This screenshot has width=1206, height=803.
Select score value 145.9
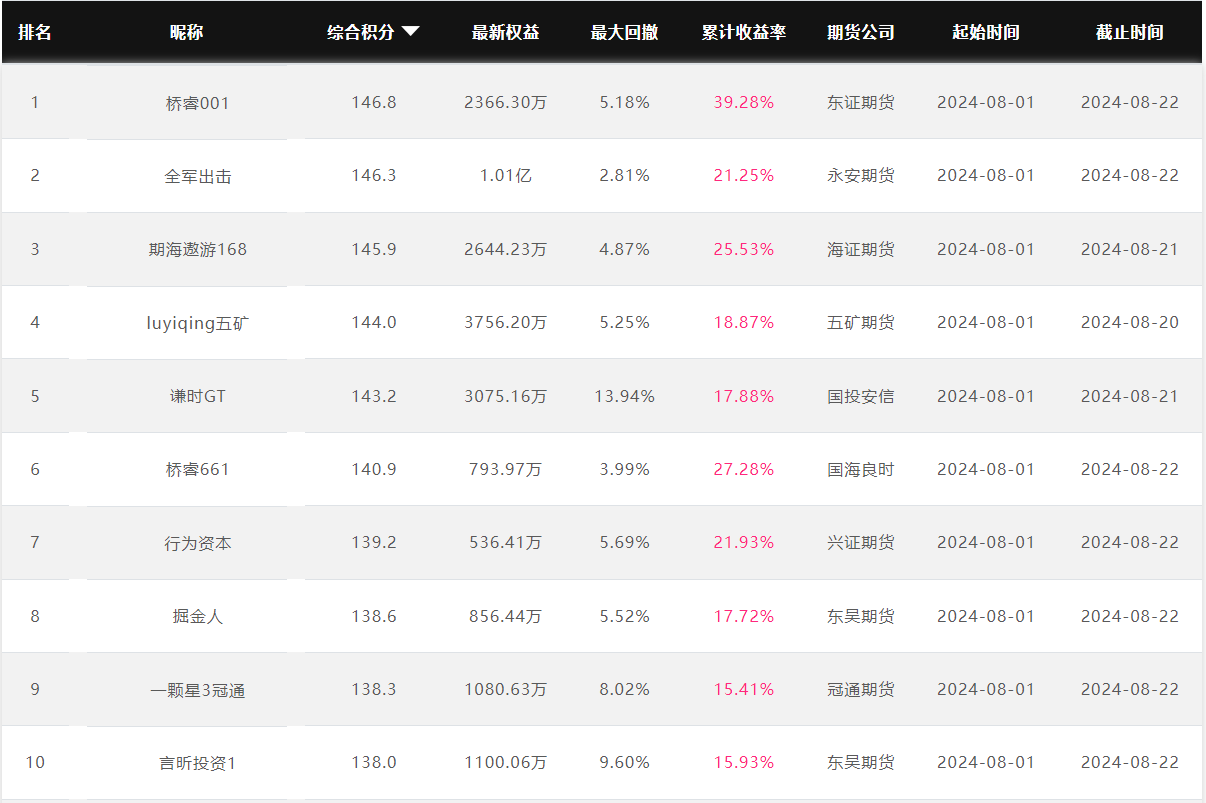coord(374,249)
